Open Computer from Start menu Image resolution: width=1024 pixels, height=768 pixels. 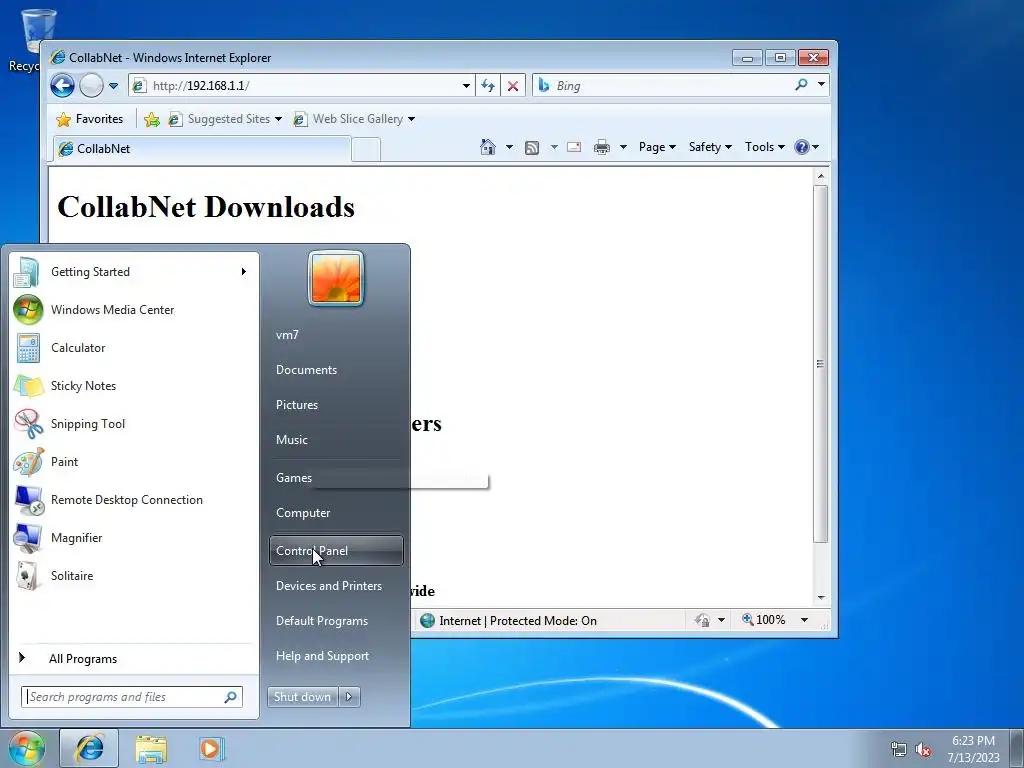tap(336, 513)
